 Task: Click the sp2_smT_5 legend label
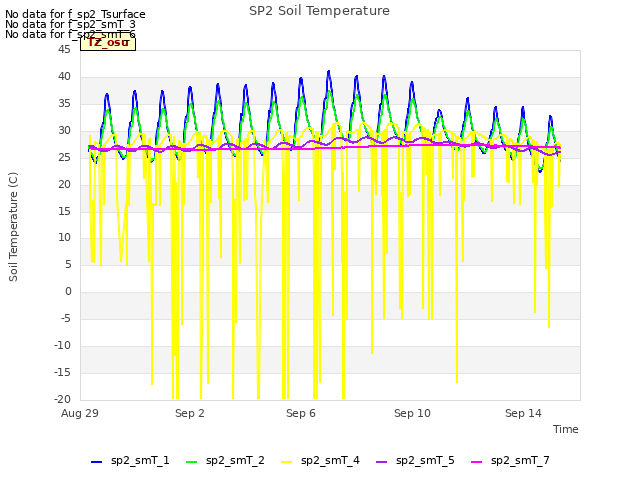coord(425,461)
